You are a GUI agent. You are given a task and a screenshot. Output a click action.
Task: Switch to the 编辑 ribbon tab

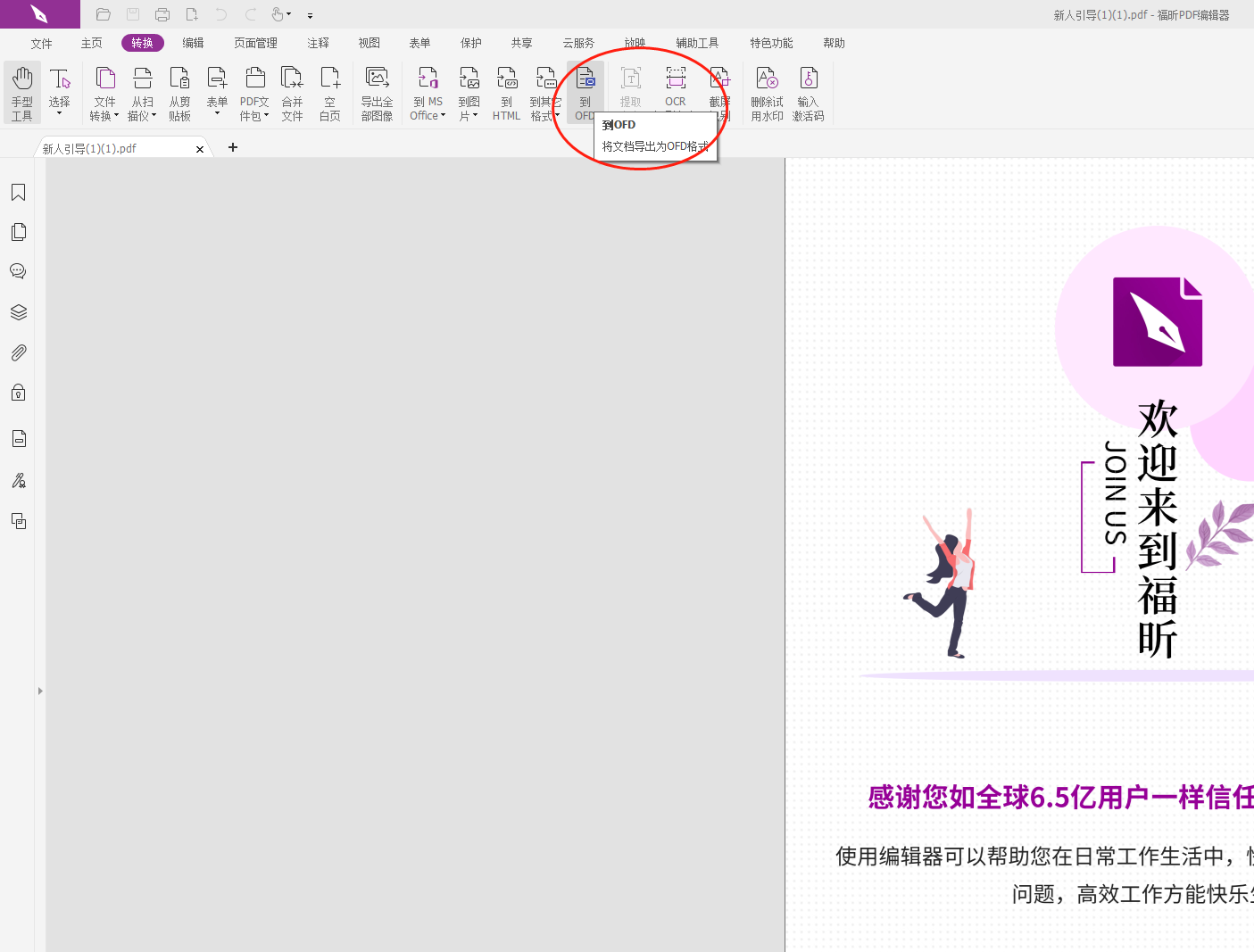[193, 42]
